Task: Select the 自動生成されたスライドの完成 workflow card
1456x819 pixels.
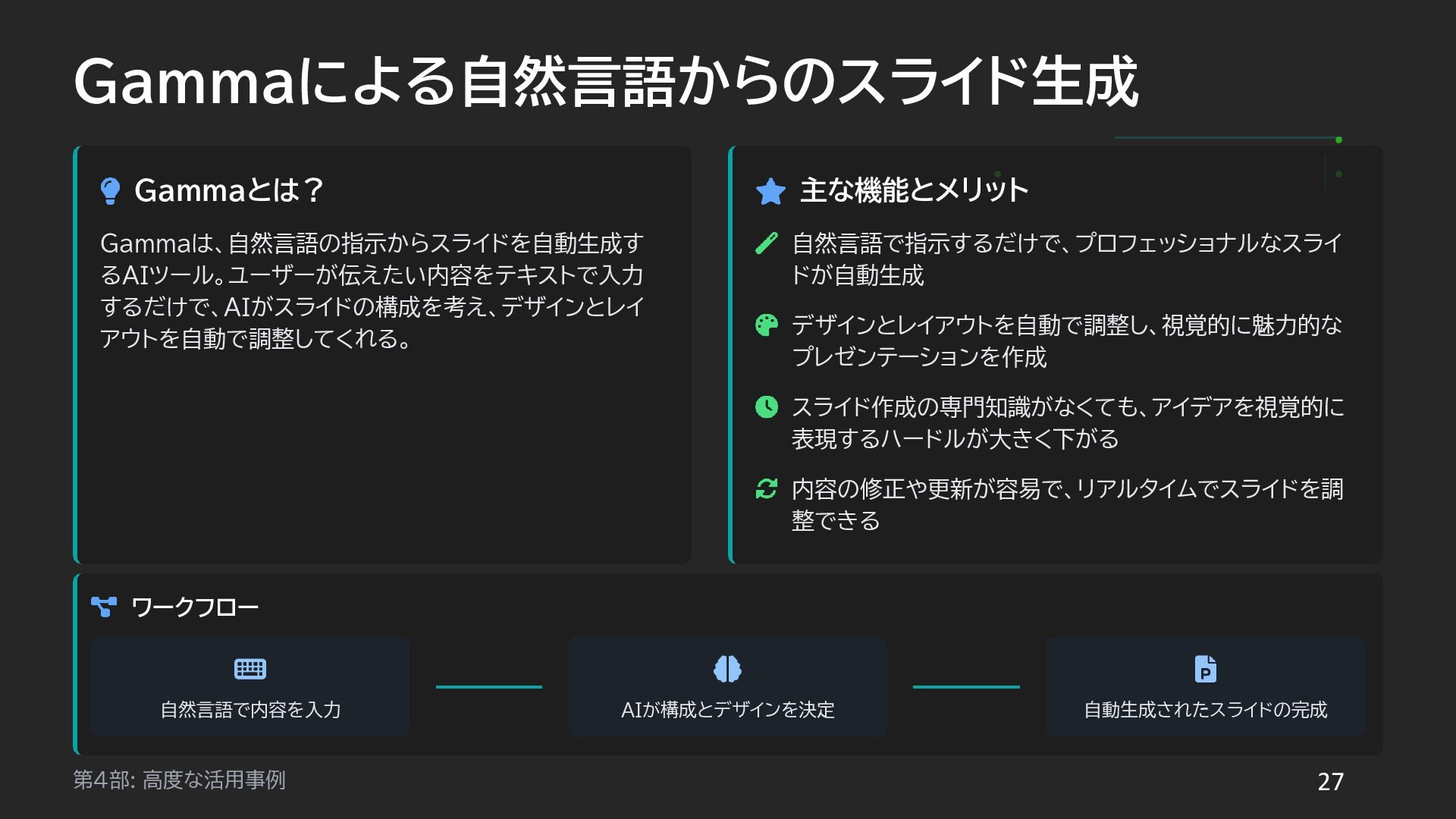Action: coord(1205,687)
